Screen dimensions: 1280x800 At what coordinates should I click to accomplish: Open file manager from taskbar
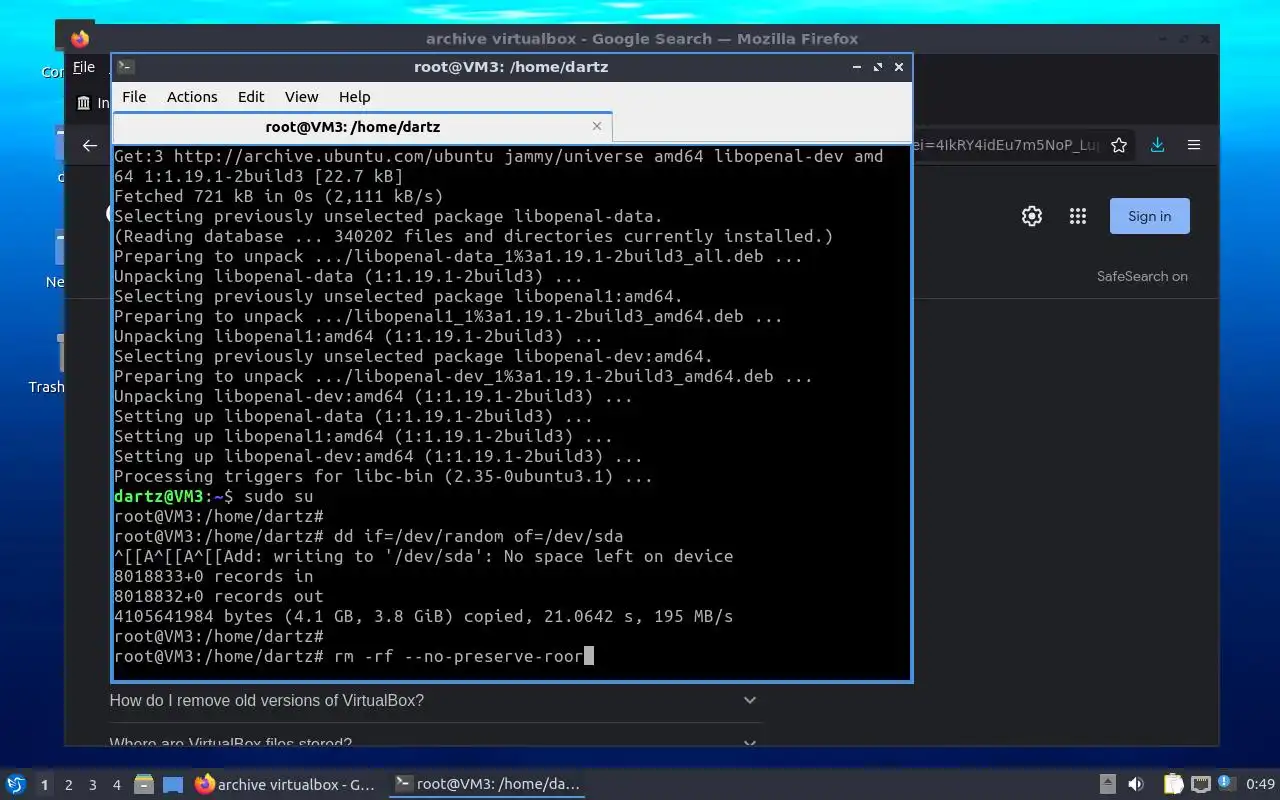[144, 784]
